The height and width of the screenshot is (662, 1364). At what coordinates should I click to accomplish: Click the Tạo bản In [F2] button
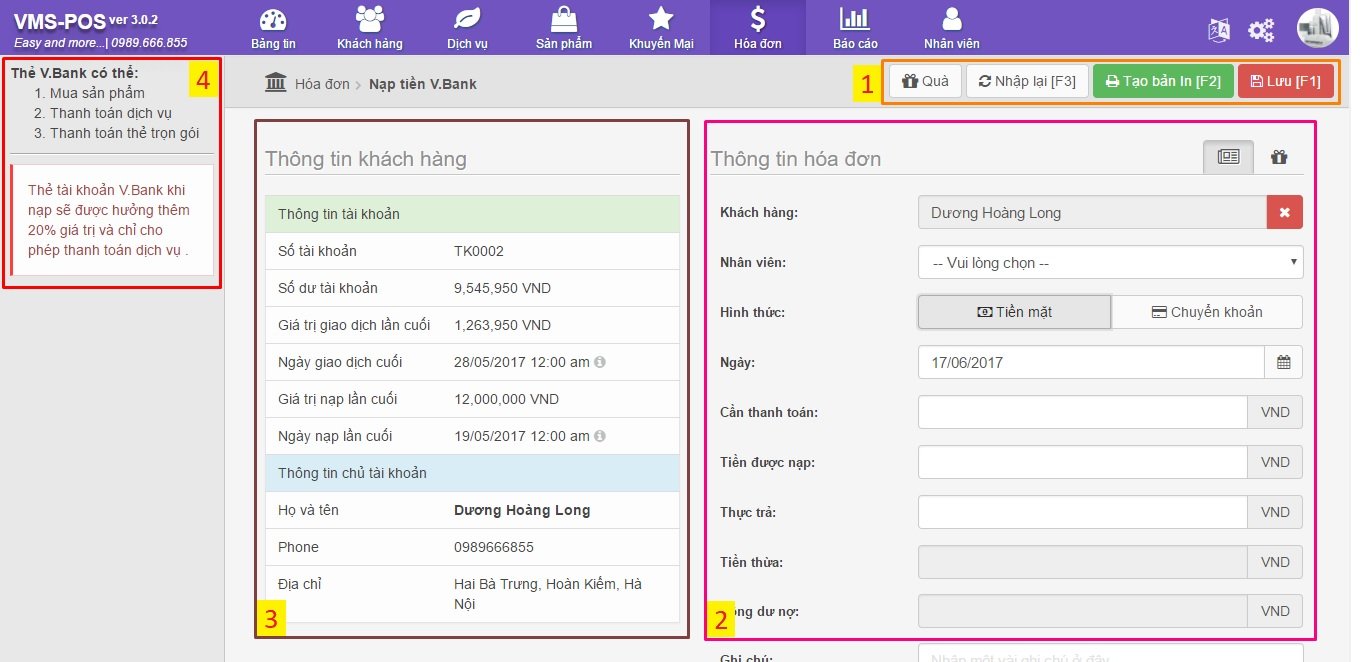[1163, 81]
